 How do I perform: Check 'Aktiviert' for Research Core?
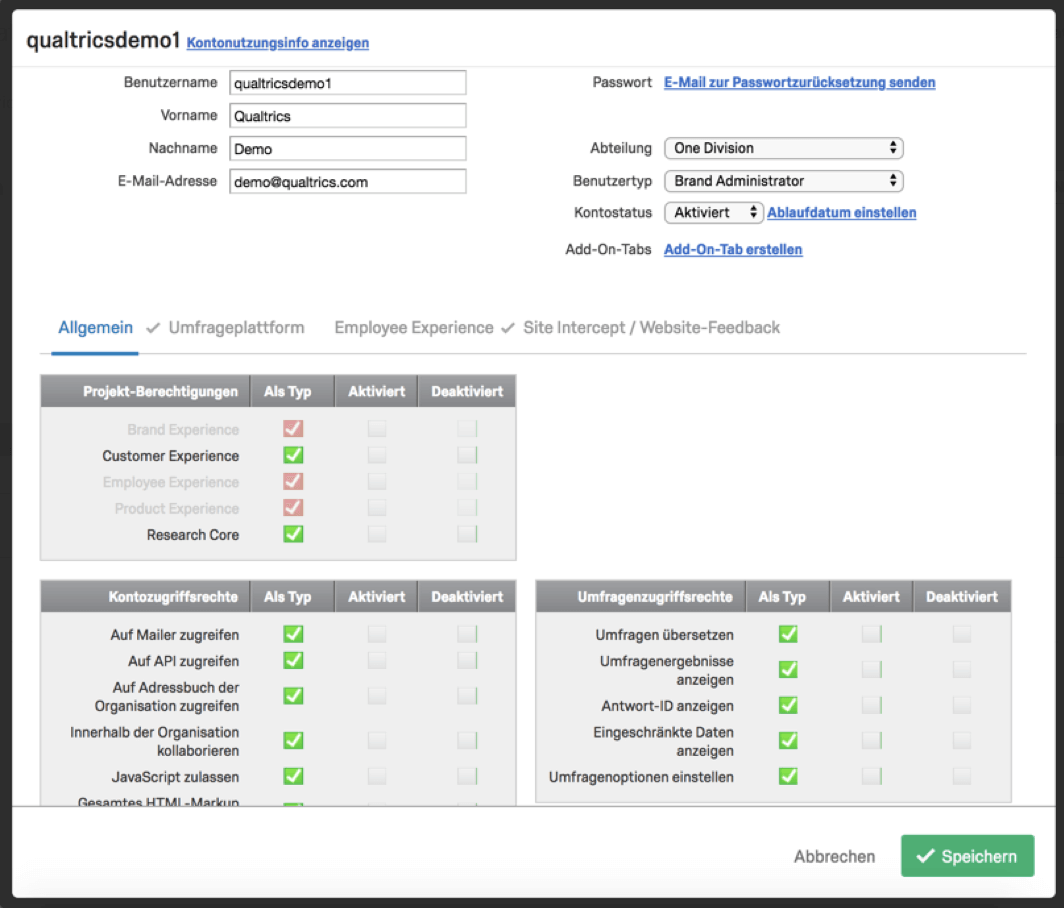pos(377,535)
